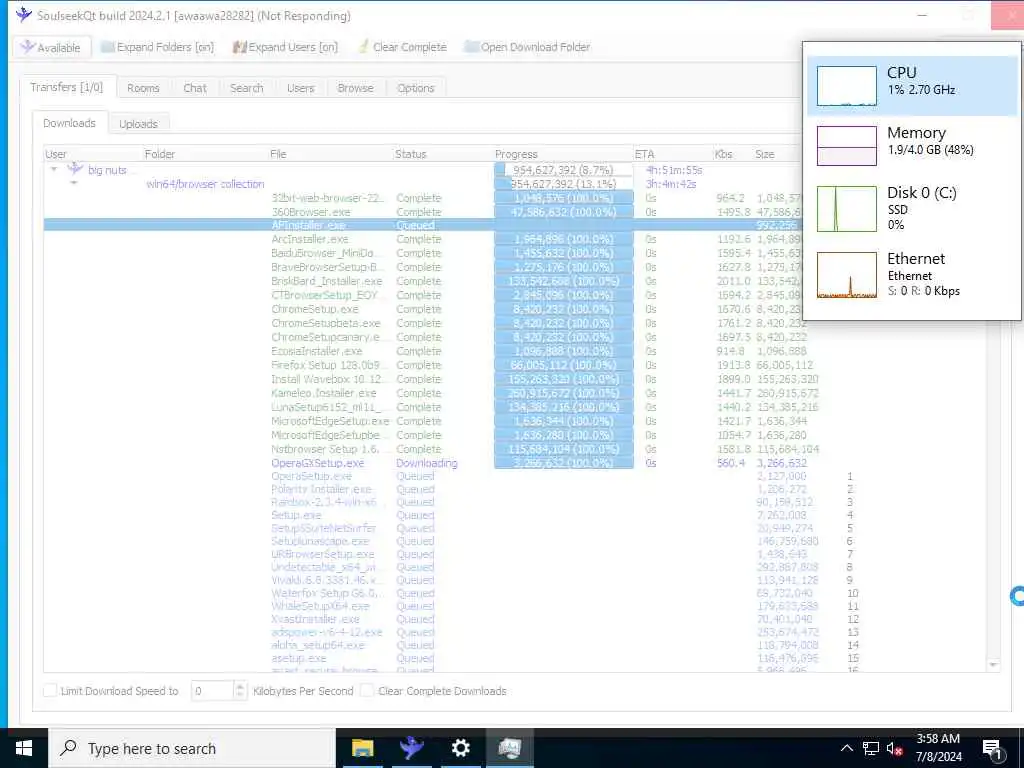Select the Uploads sub-tab
Screen dimensions: 1024x768
[x=138, y=124]
